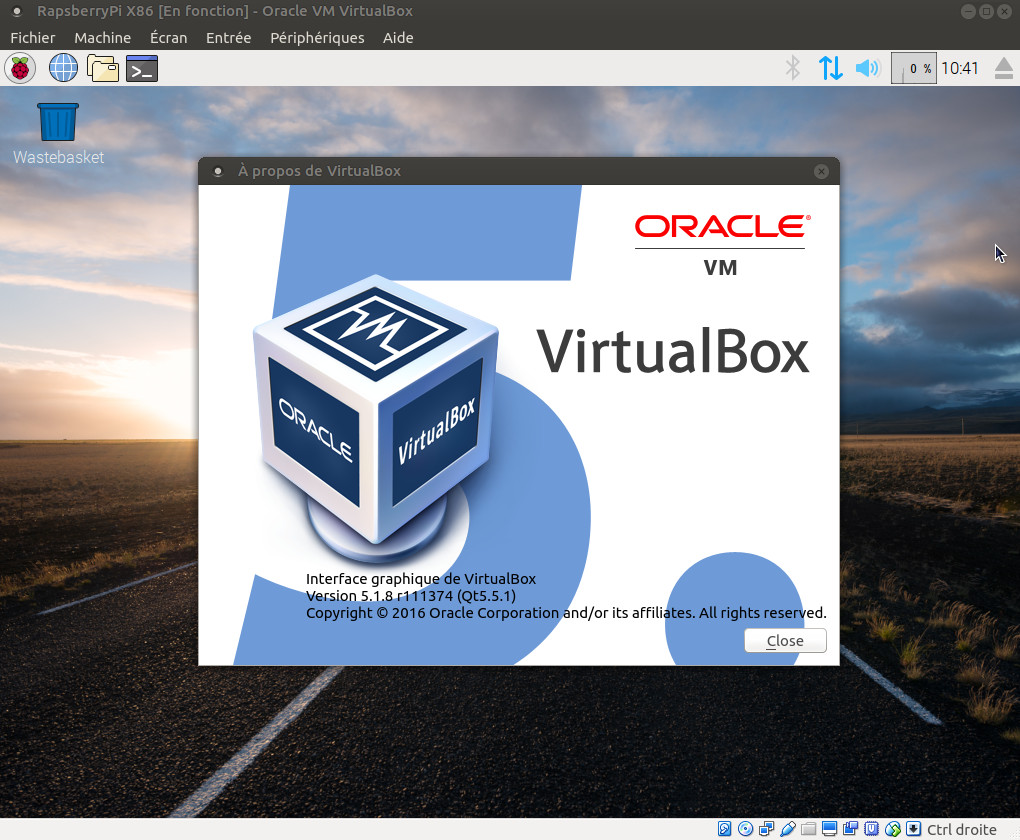Open the file manager folders icon
The width and height of the screenshot is (1020, 840).
(103, 68)
